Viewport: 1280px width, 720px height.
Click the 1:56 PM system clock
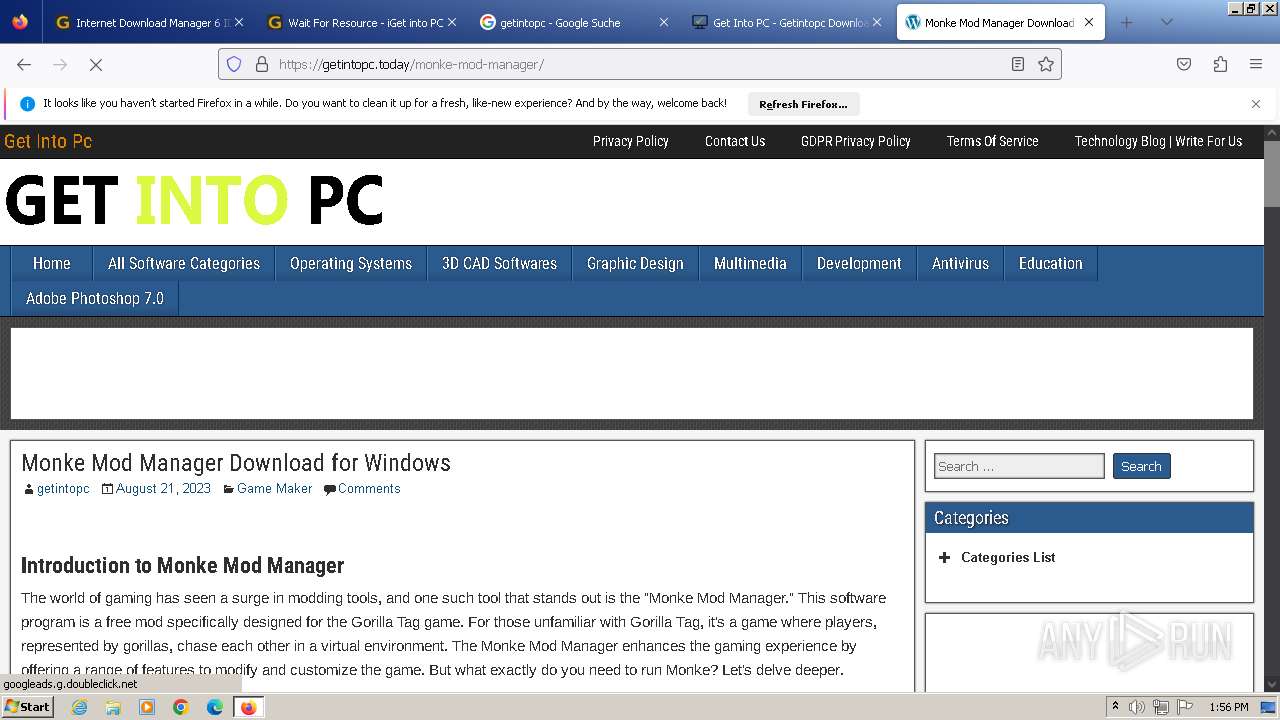click(x=1229, y=707)
